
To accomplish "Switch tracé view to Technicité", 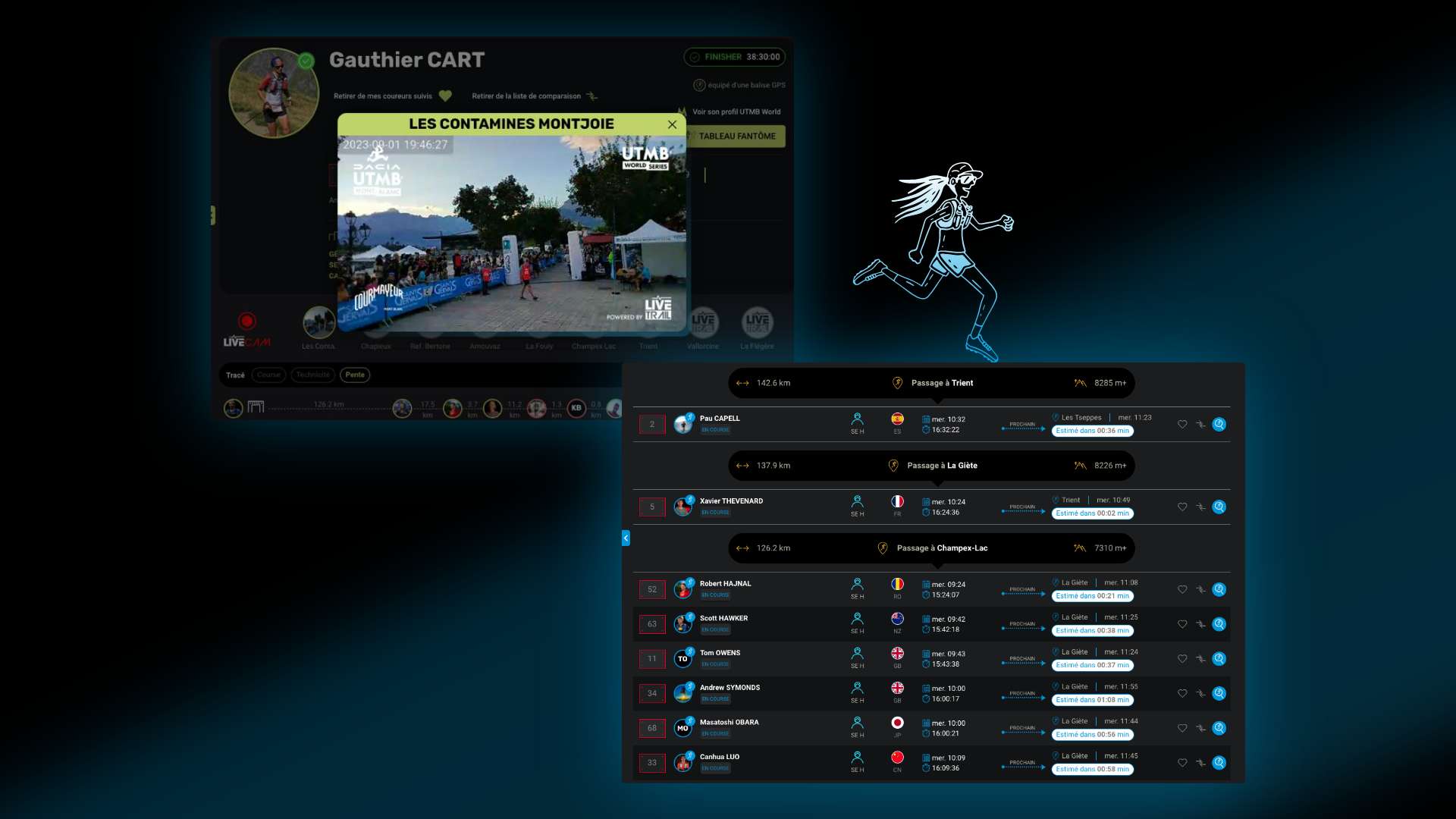I will point(313,375).
